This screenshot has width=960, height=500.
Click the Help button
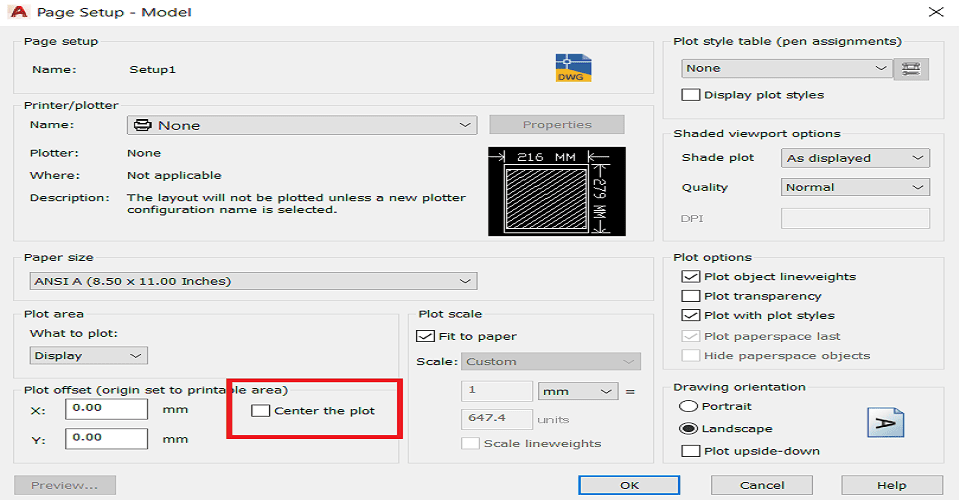(x=891, y=485)
